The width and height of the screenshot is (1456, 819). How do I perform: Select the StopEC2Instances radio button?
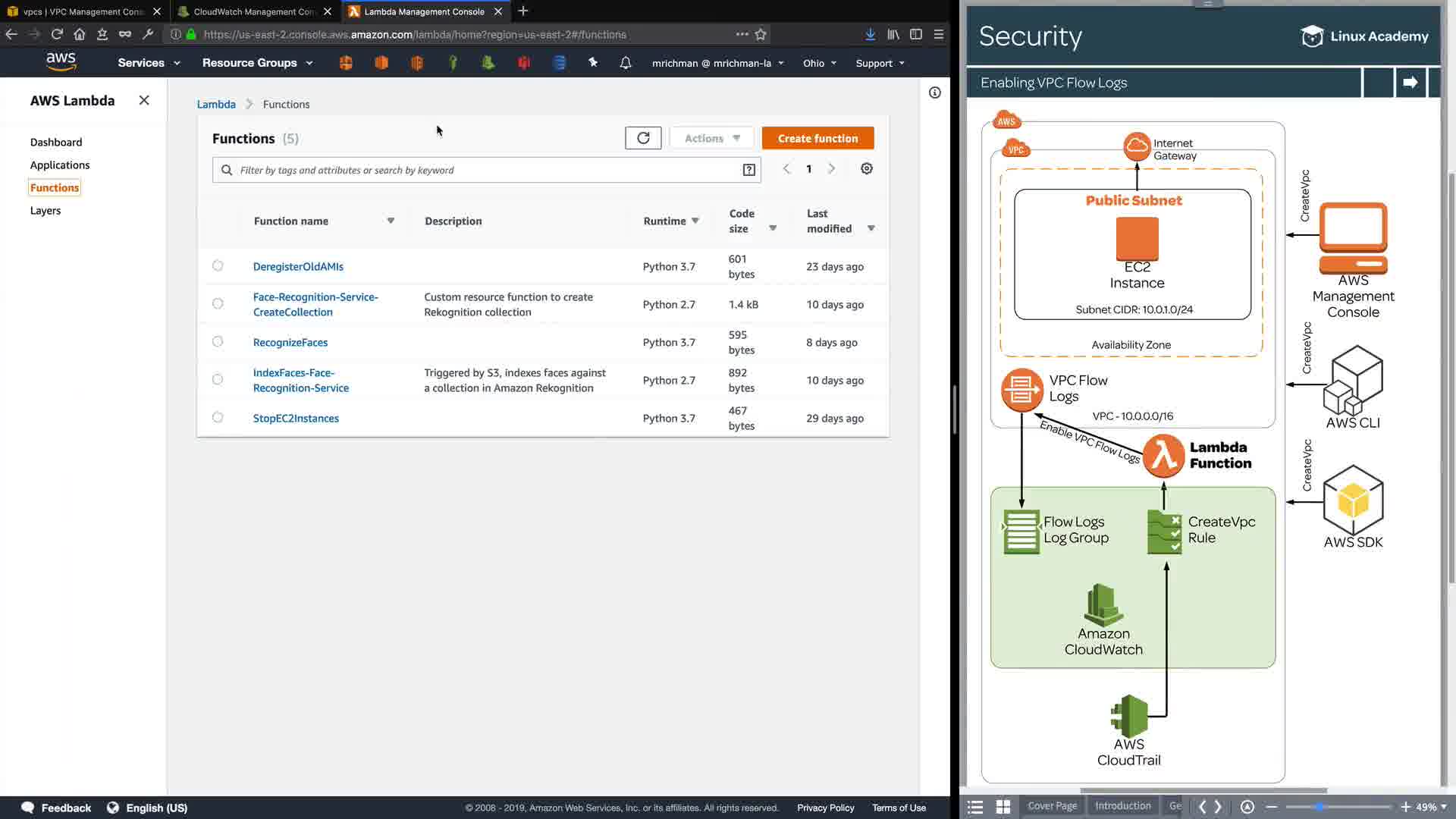pyautogui.click(x=218, y=418)
